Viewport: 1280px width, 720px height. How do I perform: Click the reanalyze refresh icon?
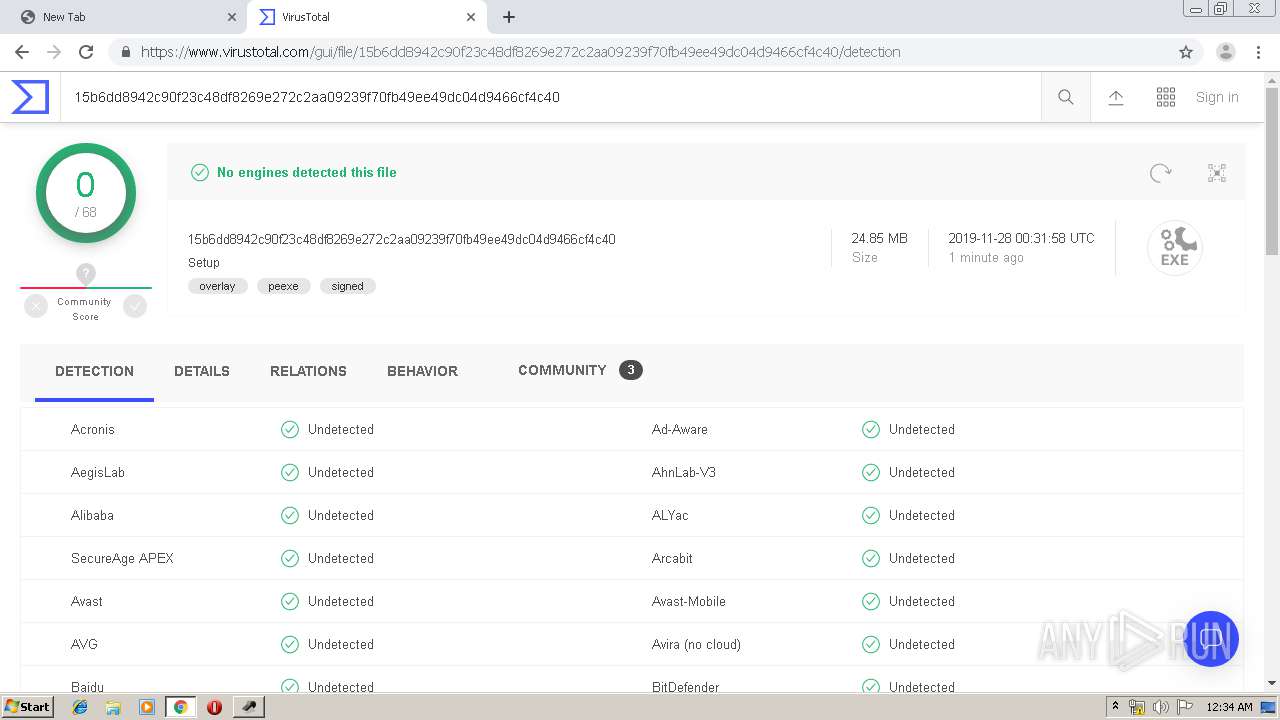(1160, 173)
